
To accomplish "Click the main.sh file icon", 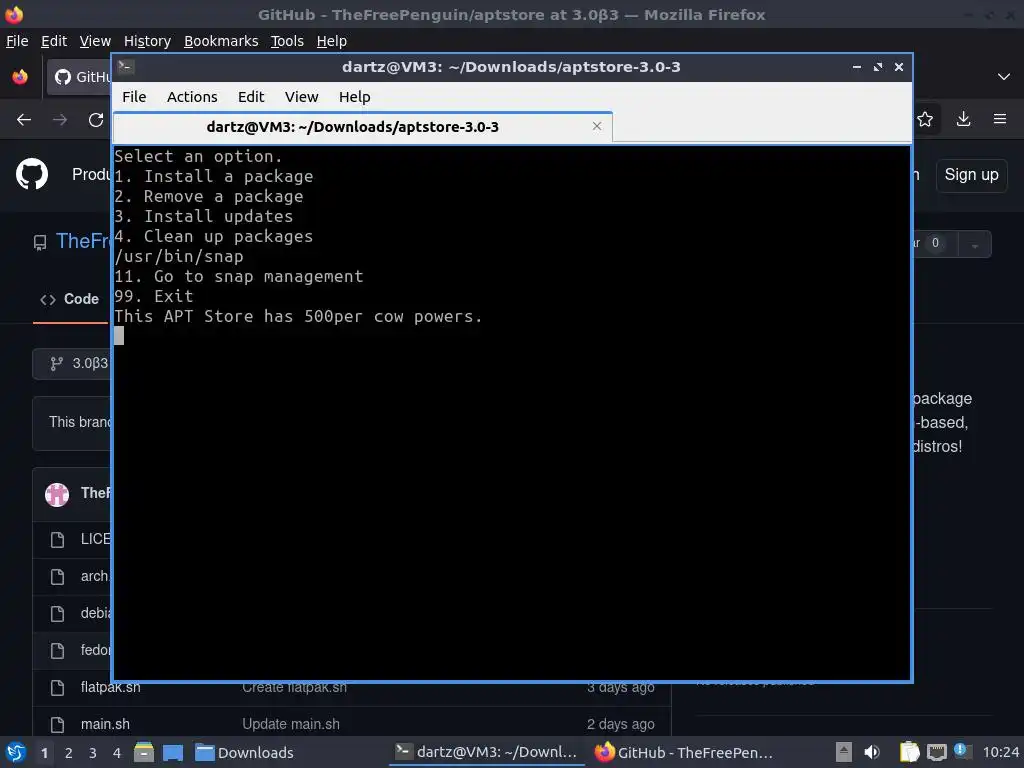I will coord(57,724).
